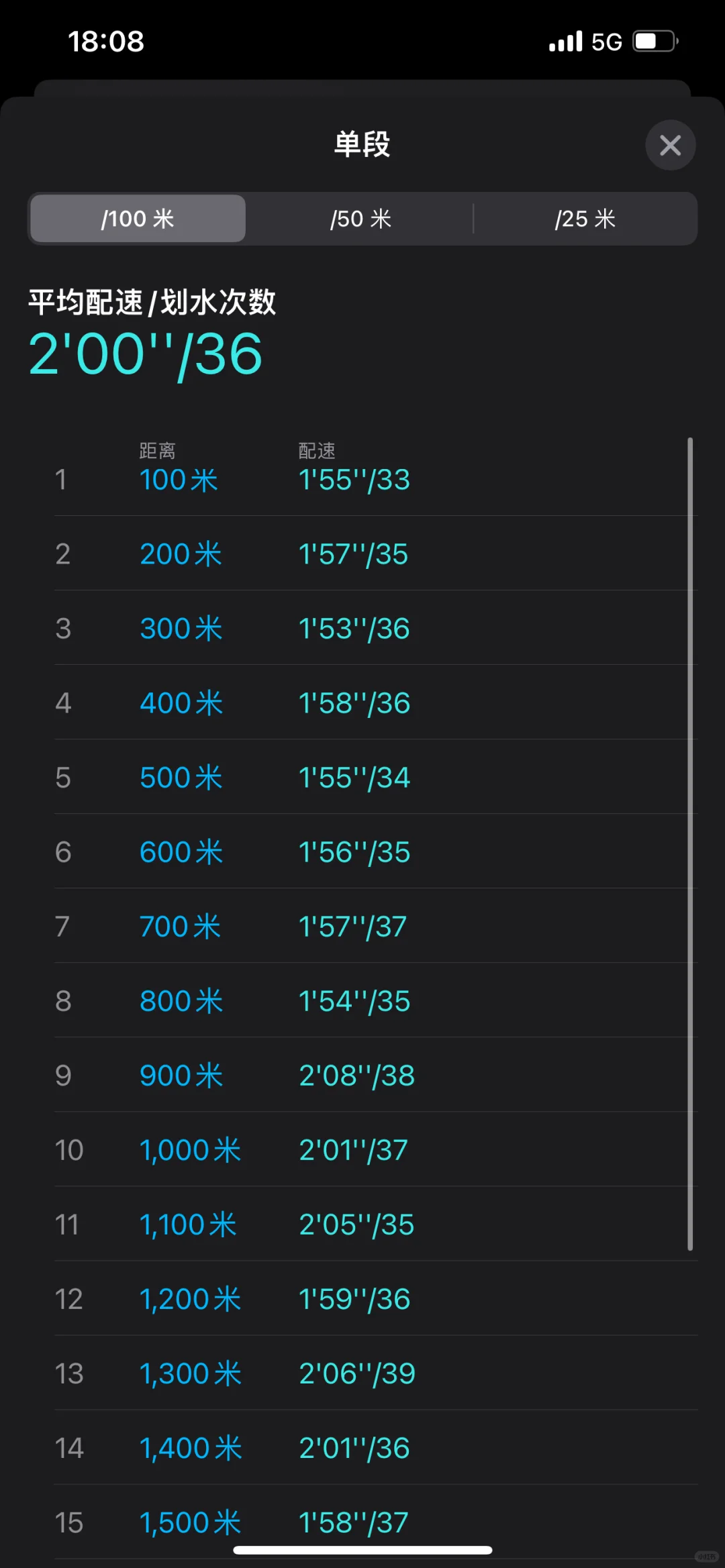Tap the 配速 column header
725x1568 pixels.
[x=317, y=450]
